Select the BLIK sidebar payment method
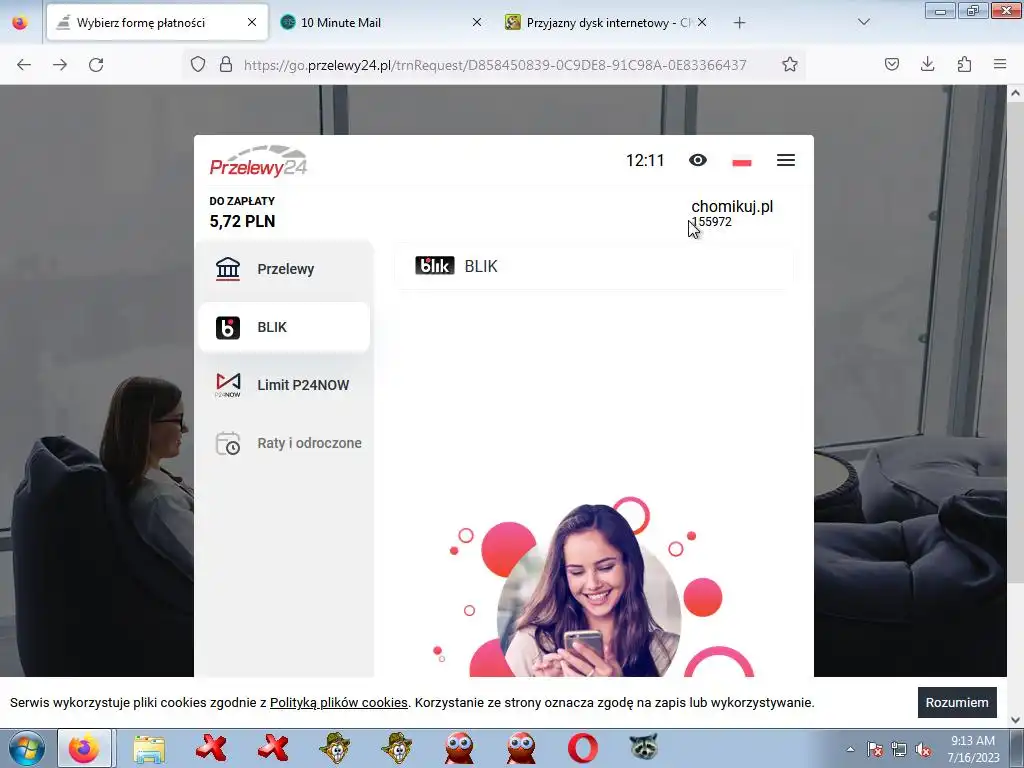 click(284, 327)
